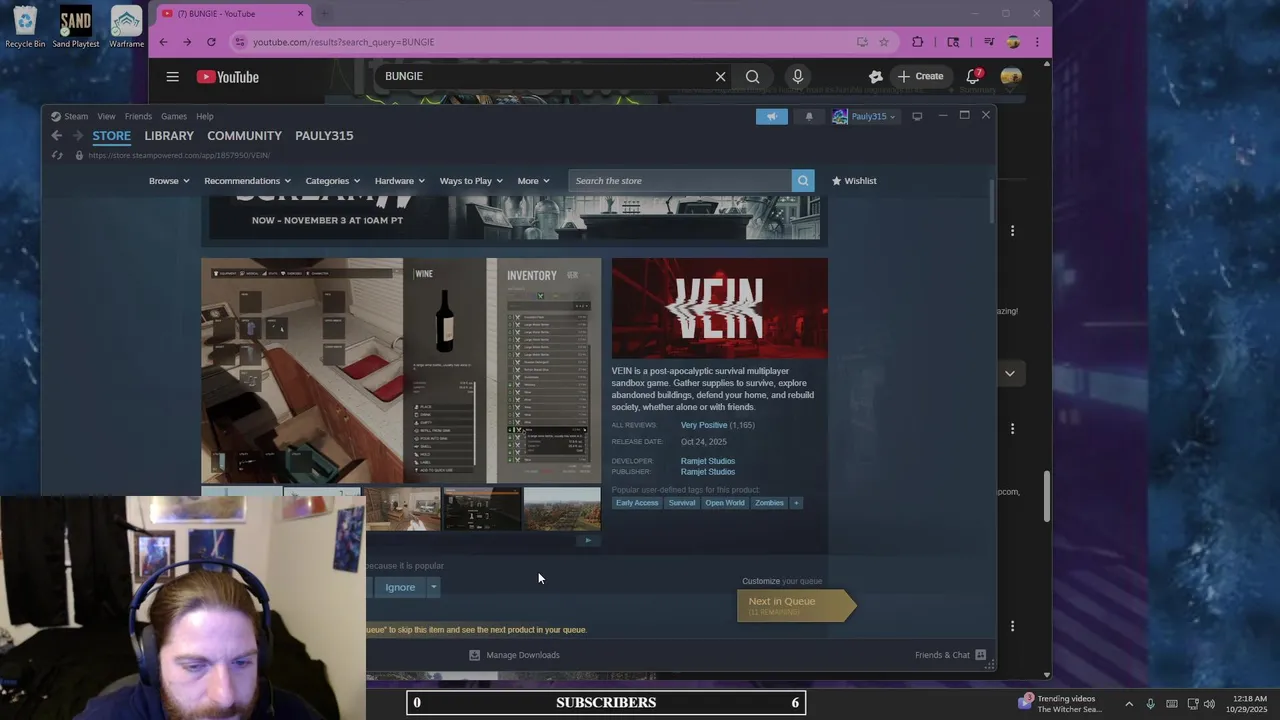
Task: Open Wishlist in Steam store
Action: (x=854, y=181)
